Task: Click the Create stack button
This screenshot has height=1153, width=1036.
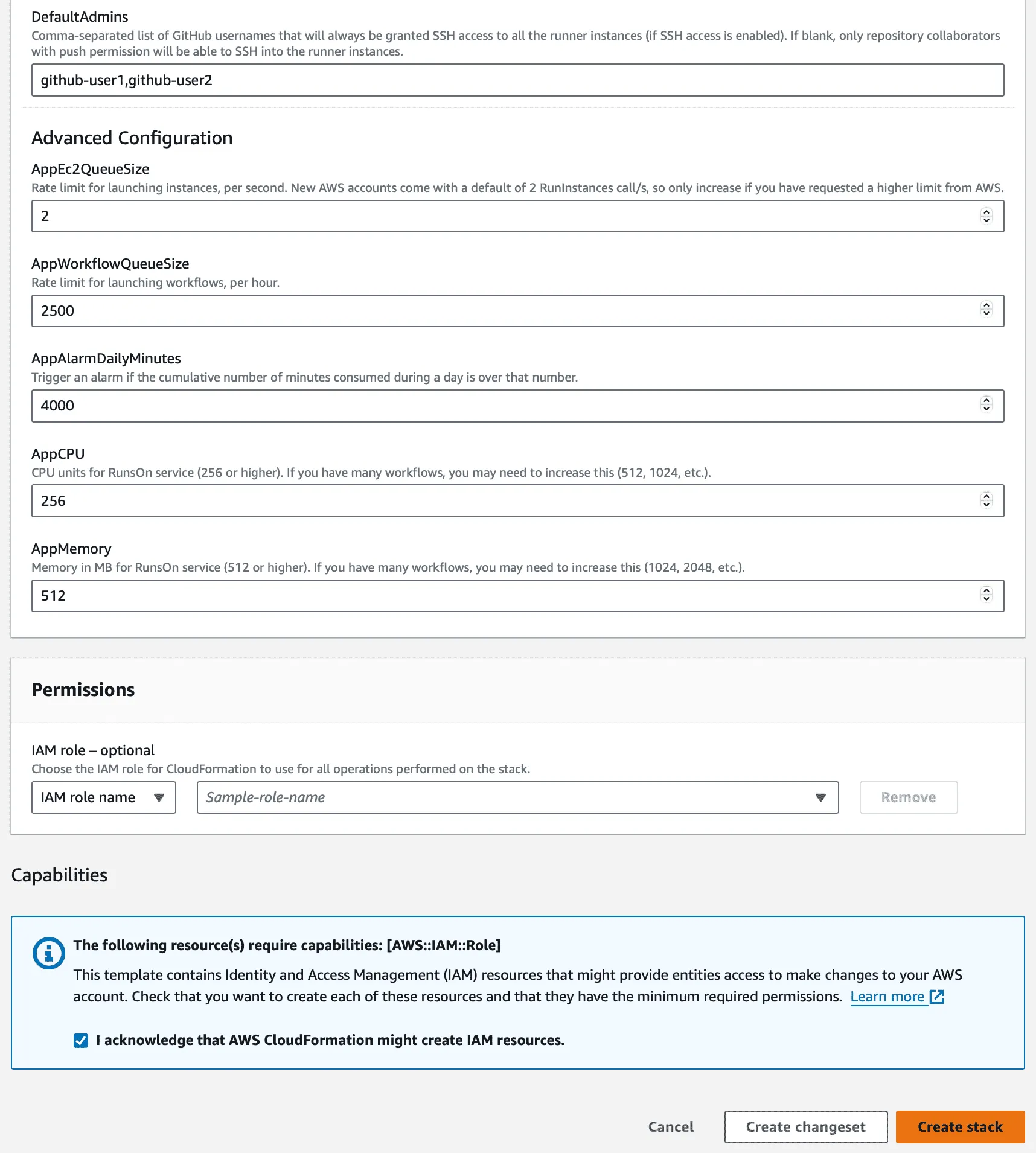Action: (960, 1127)
